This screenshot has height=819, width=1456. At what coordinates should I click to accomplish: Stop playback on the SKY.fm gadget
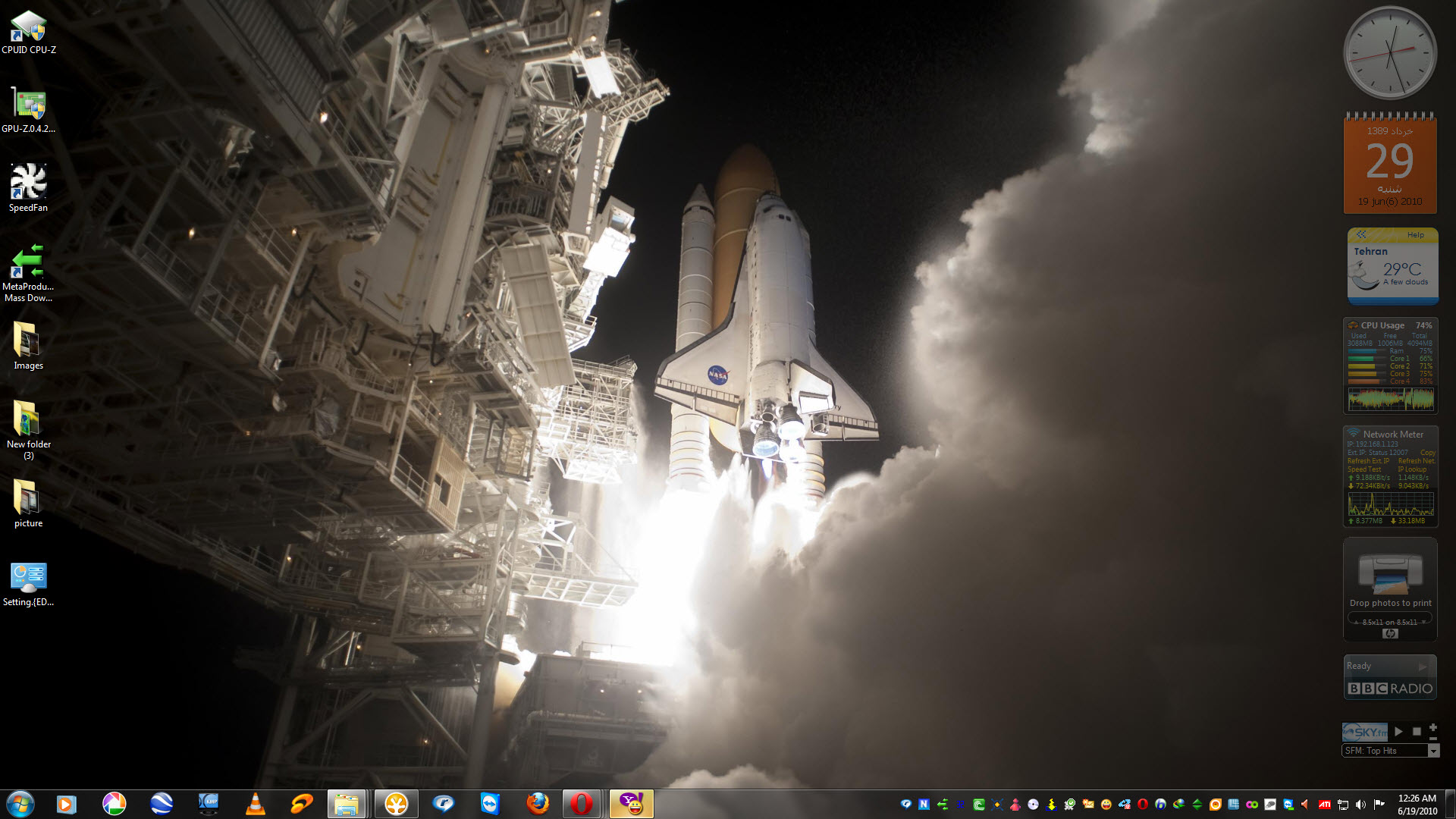pyautogui.click(x=1416, y=732)
